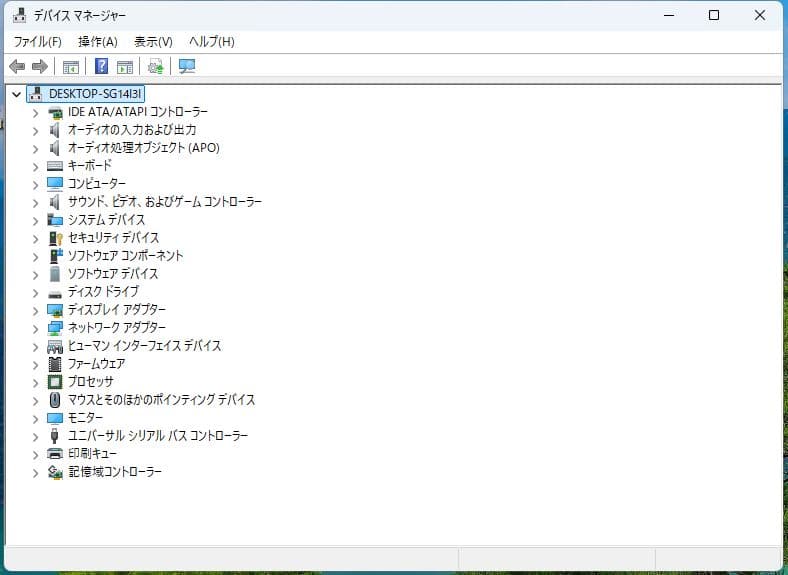The image size is (788, 575).
Task: Expand the ソフトウェア デバイス category arrow
Action: click(35, 275)
